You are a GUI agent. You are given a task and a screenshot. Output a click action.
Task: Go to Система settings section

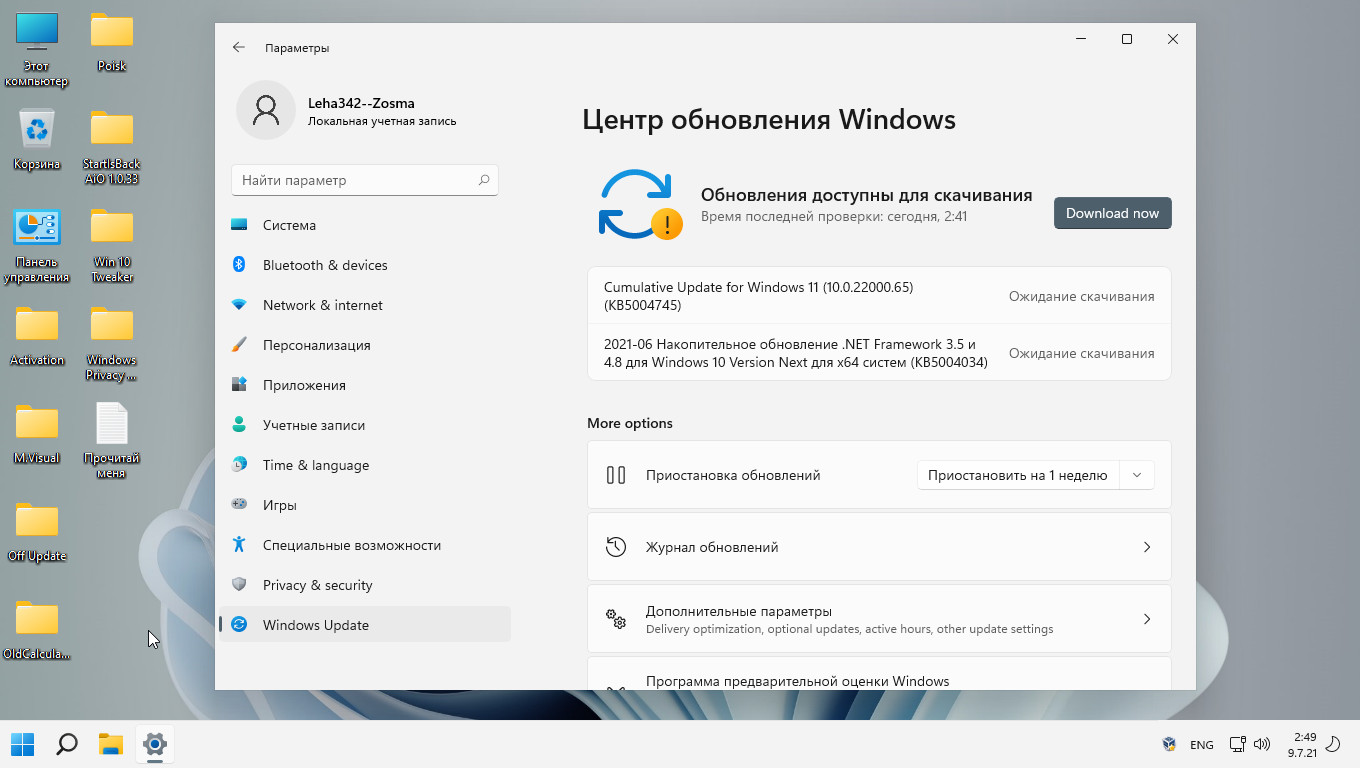tap(364, 225)
